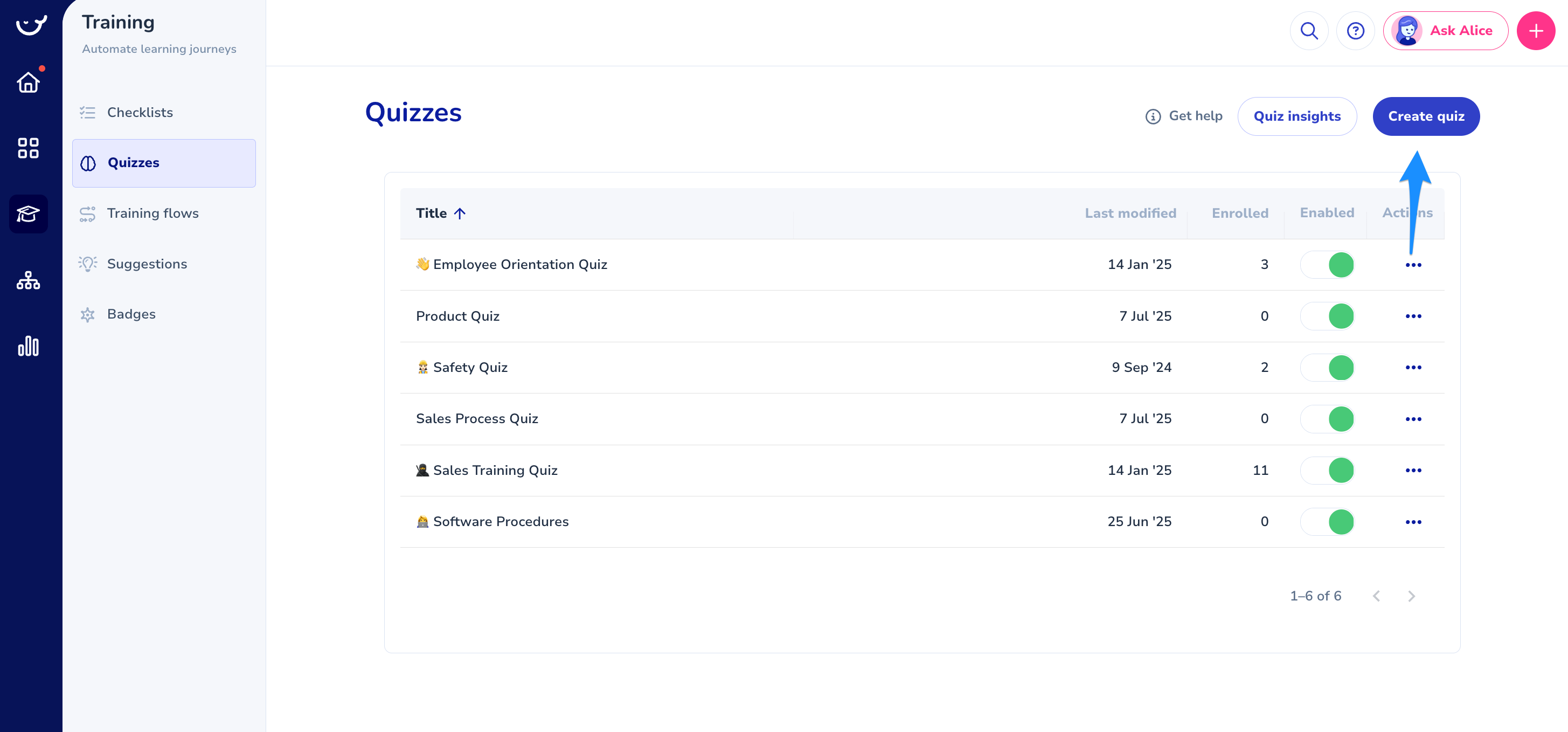Open the dashboard grid icon
This screenshot has width=1568, height=732.
pyautogui.click(x=28, y=148)
